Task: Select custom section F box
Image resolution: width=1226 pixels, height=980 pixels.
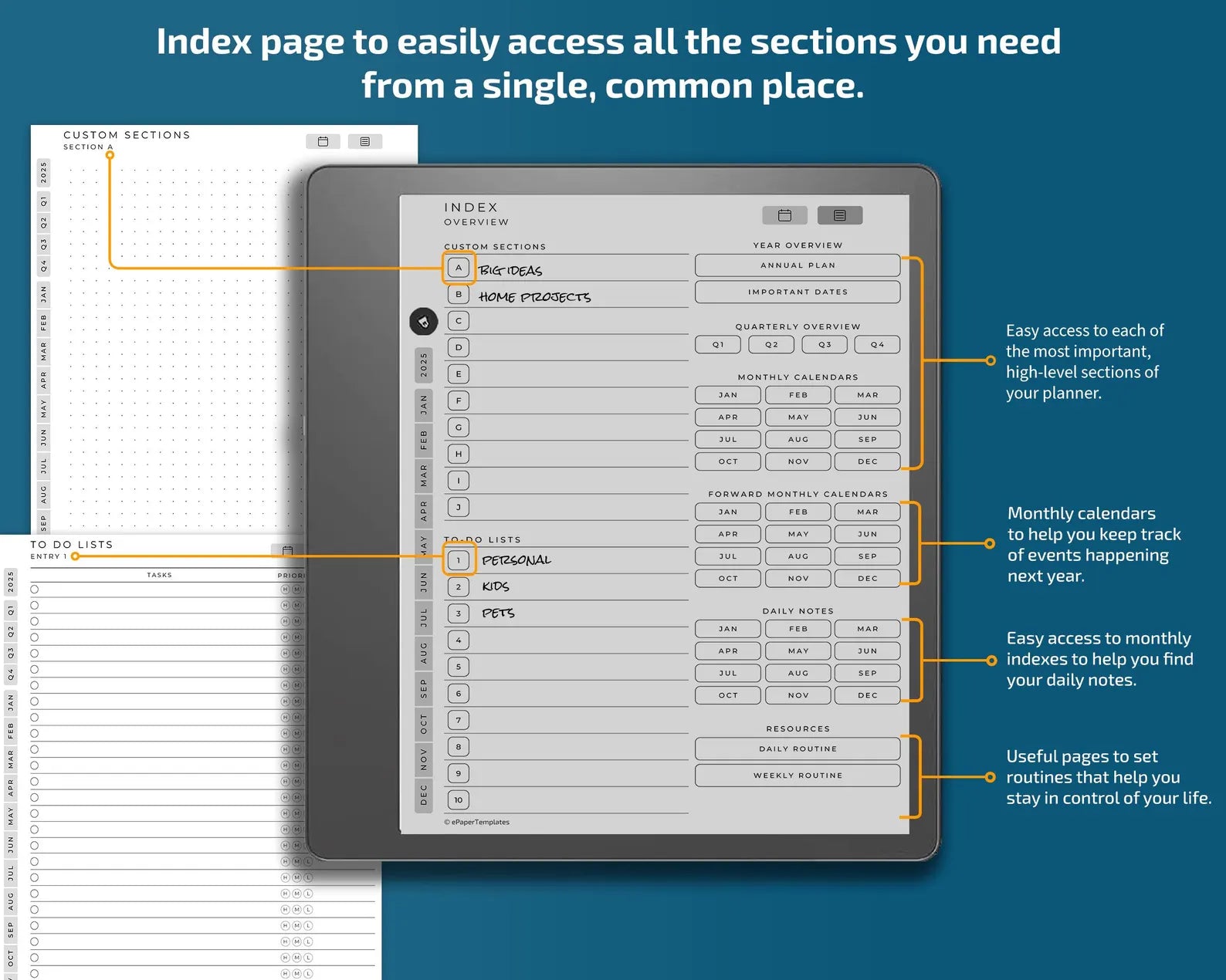Action: [459, 400]
